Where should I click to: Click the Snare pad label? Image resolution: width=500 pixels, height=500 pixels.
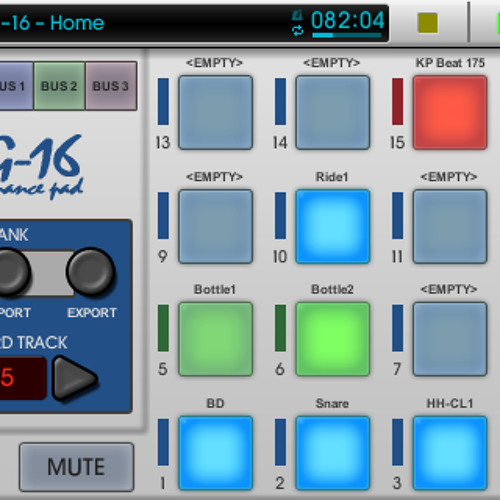332,403
